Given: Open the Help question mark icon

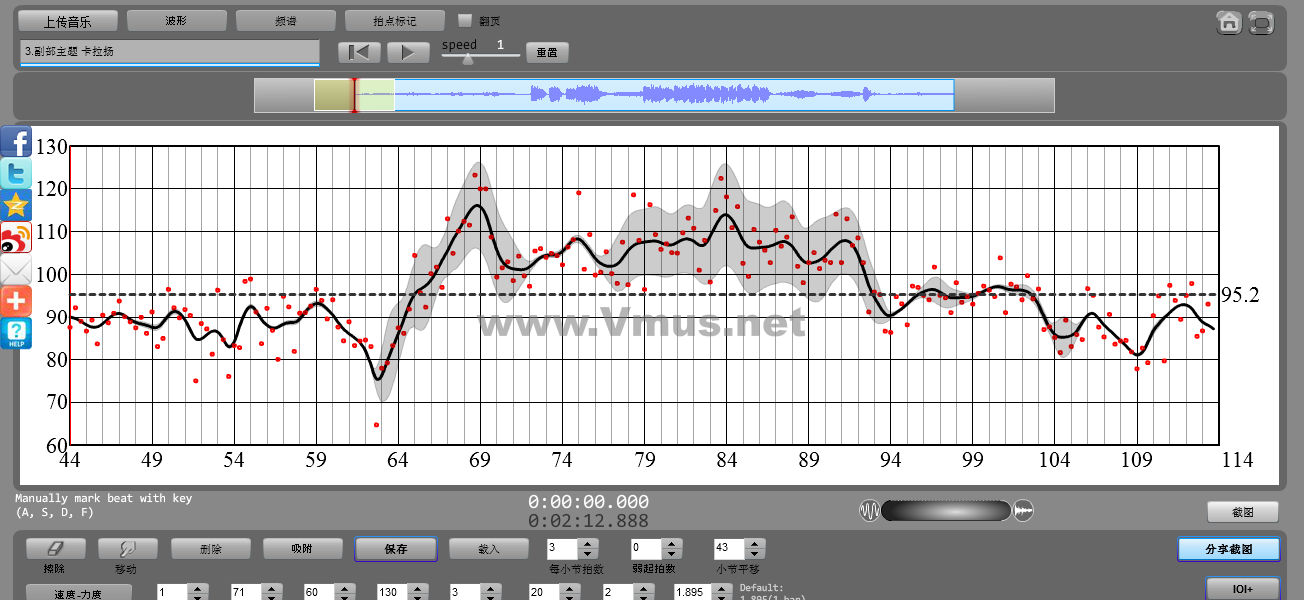Looking at the screenshot, I should (16, 333).
